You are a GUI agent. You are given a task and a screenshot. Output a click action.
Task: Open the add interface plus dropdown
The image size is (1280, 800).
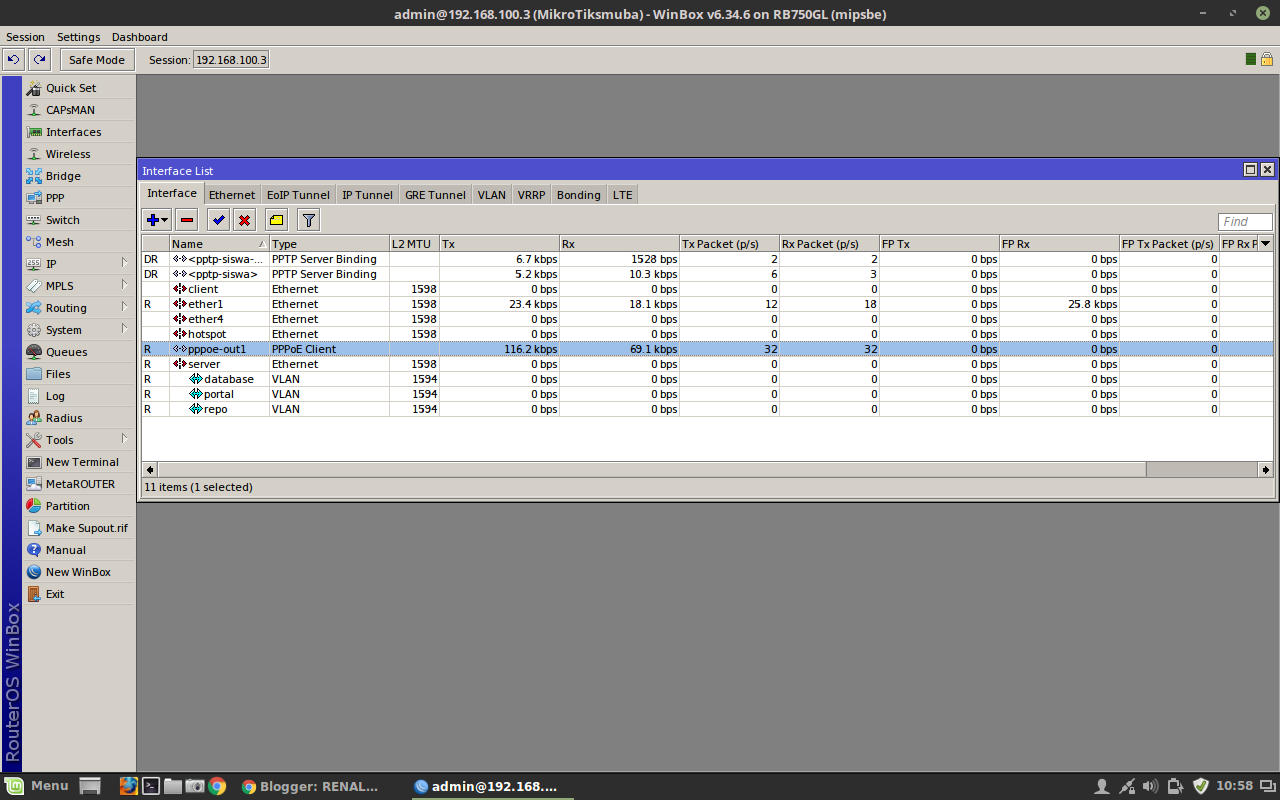157,220
